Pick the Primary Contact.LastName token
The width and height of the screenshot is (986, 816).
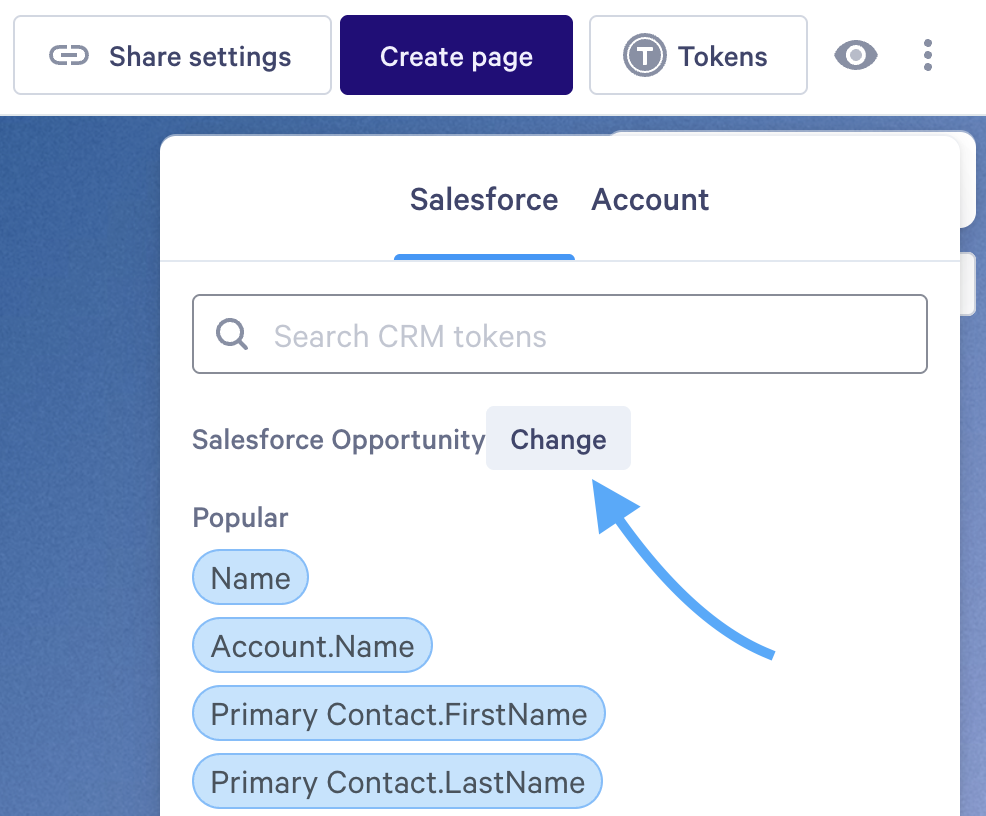[x=397, y=782]
